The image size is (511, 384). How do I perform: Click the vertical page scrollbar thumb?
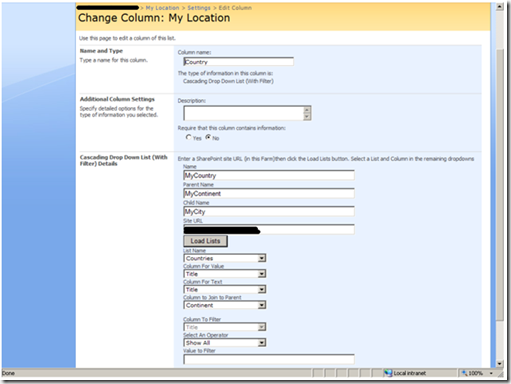pyautogui.click(x=499, y=185)
